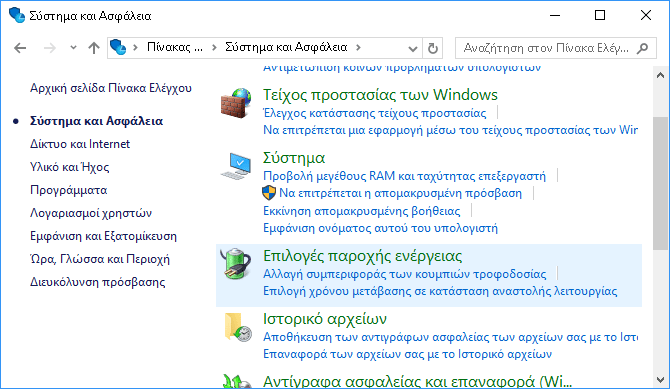The image size is (670, 389).
Task: Click the Control Panel icon in address bar
Action: (x=118, y=47)
